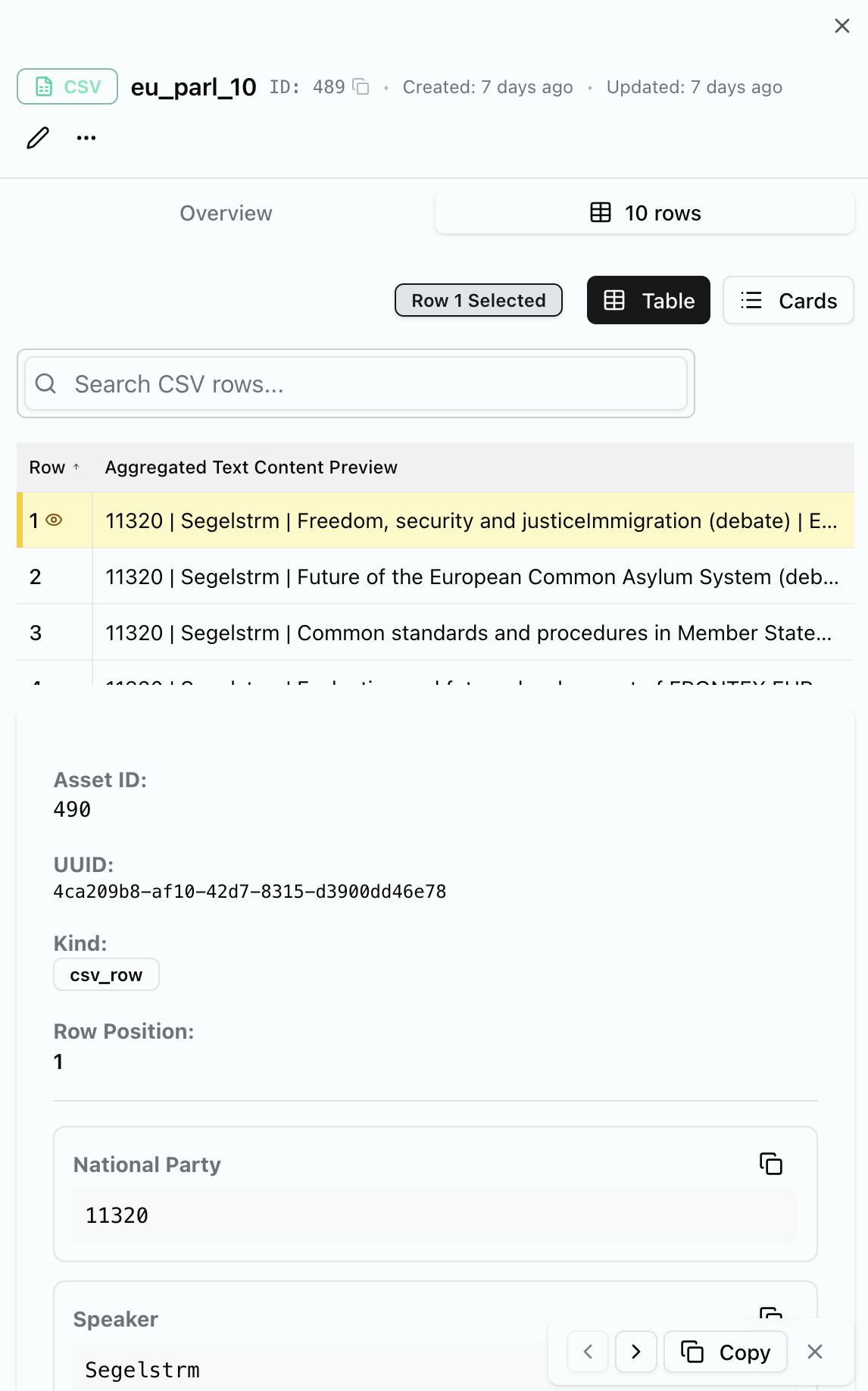868x1391 pixels.
Task: Open the three-dots more options menu
Action: [x=86, y=138]
